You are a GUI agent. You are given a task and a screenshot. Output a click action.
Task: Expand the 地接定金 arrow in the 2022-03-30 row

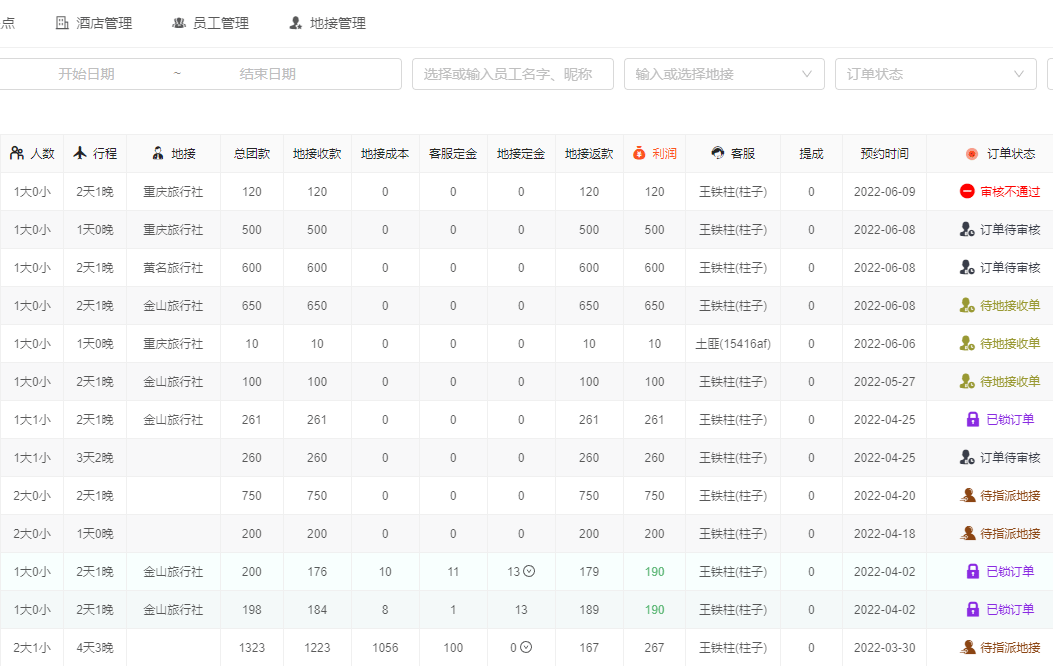pyautogui.click(x=526, y=647)
